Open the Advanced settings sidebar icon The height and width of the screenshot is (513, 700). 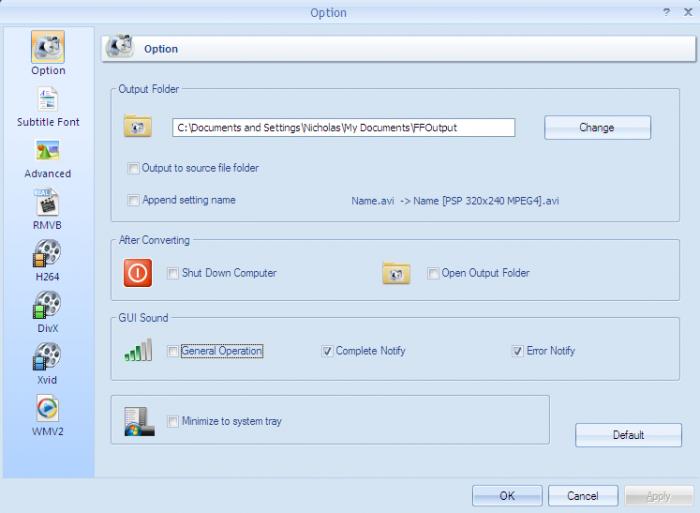click(48, 150)
